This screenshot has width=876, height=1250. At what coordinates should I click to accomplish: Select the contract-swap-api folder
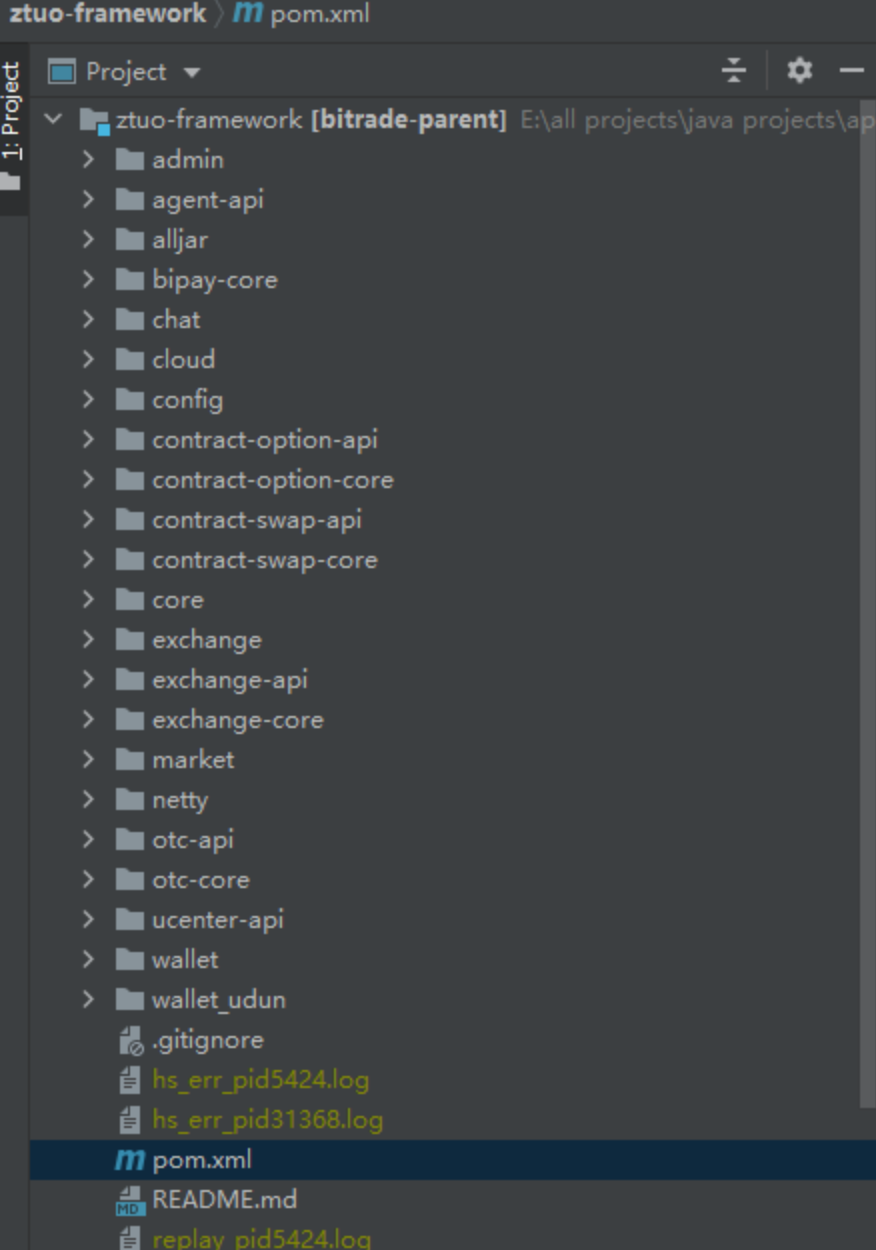[256, 520]
